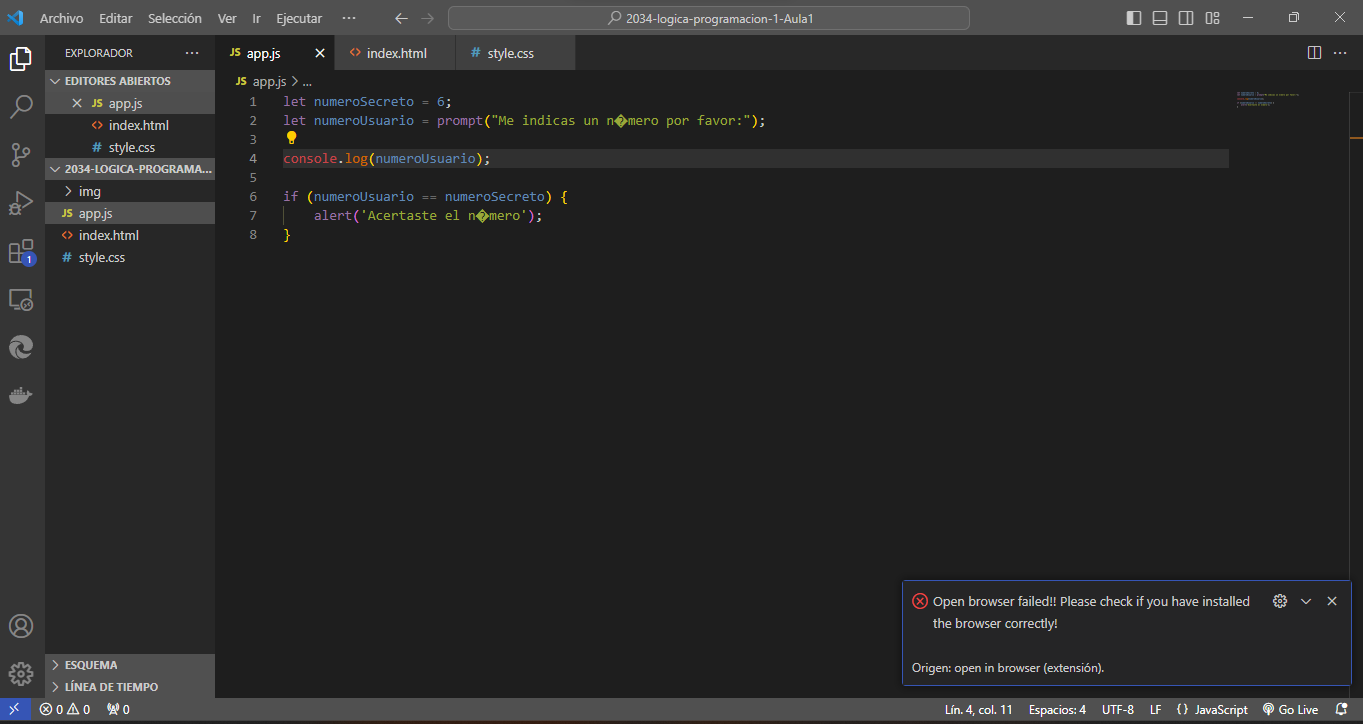
Task: Switch to the app.js tab
Action: (x=275, y=53)
